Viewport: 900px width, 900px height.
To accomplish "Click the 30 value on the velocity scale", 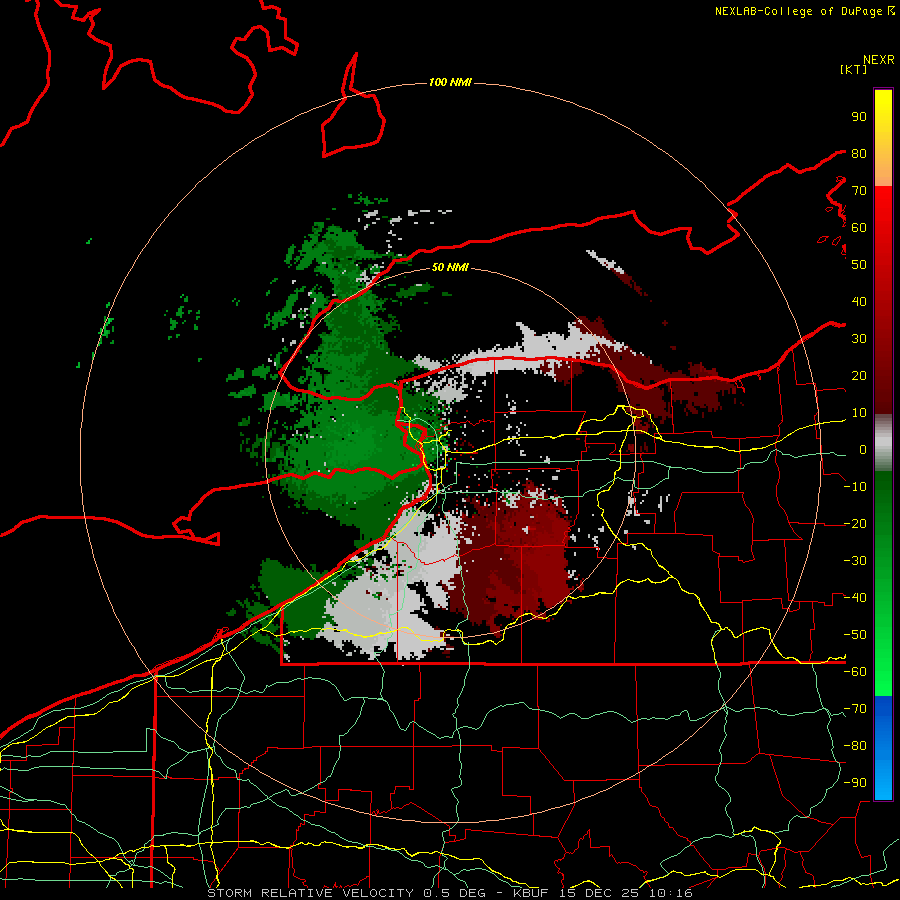I will (x=859, y=339).
